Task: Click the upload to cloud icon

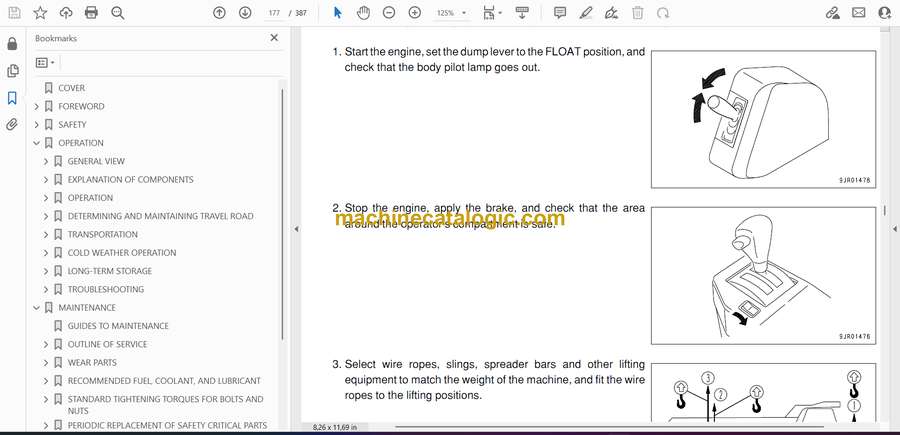Action: coord(66,13)
